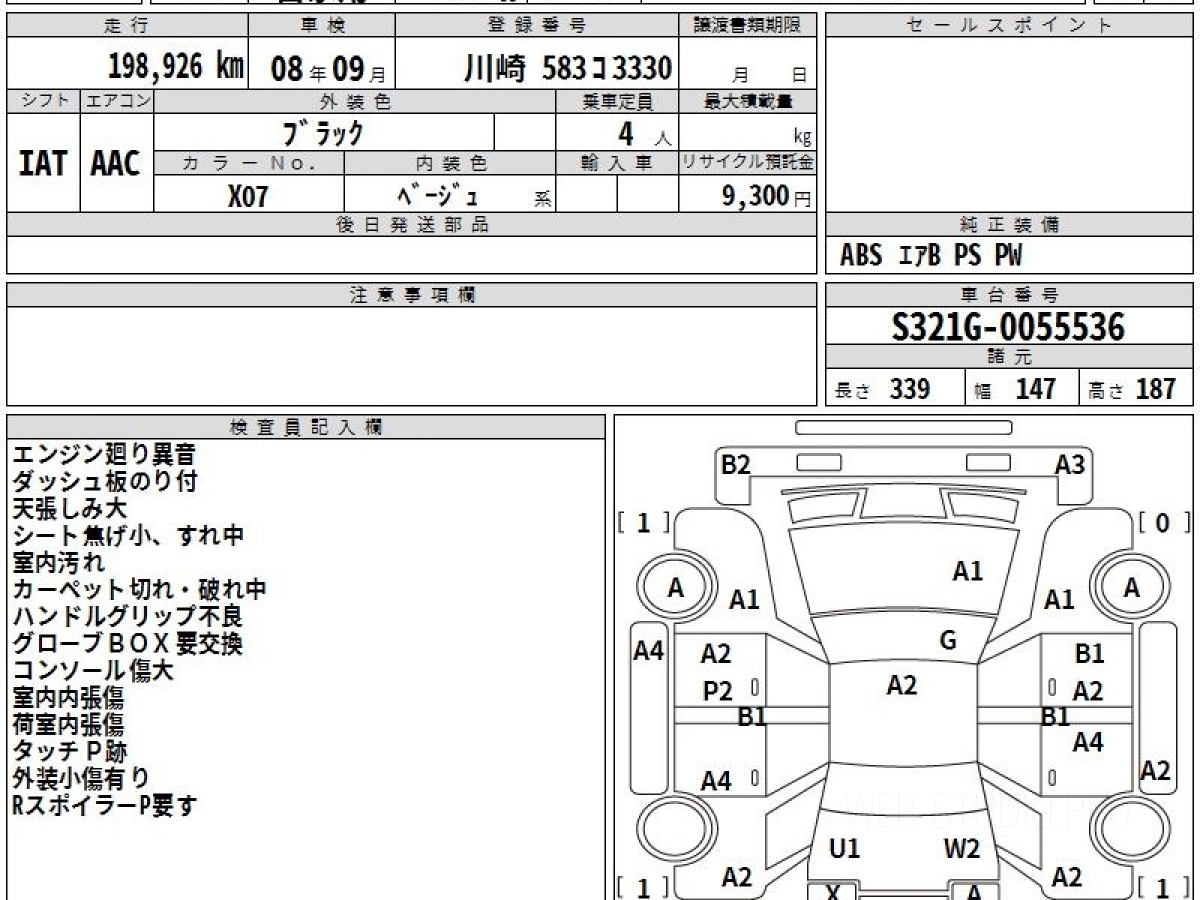Click registration number 川崎 583コ3330
1200x900 pixels.
(568, 68)
